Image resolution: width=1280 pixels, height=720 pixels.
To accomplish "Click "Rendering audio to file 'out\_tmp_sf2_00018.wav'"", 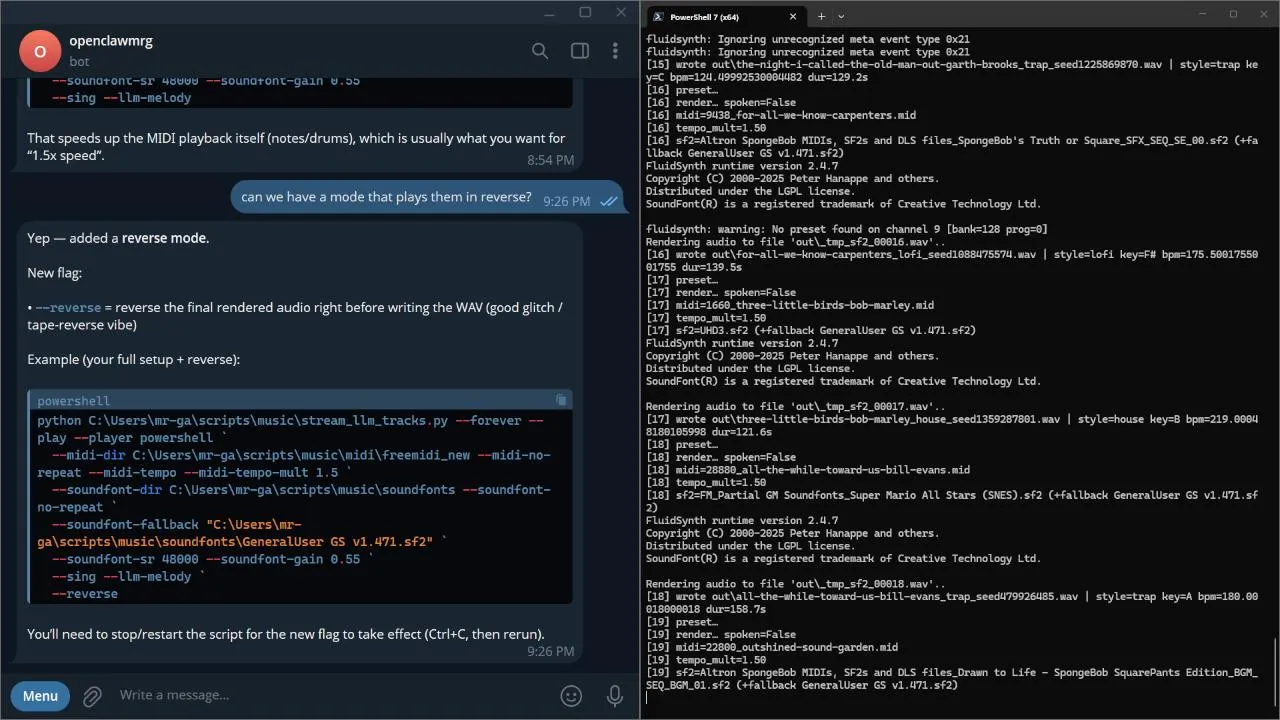I will [x=795, y=584].
